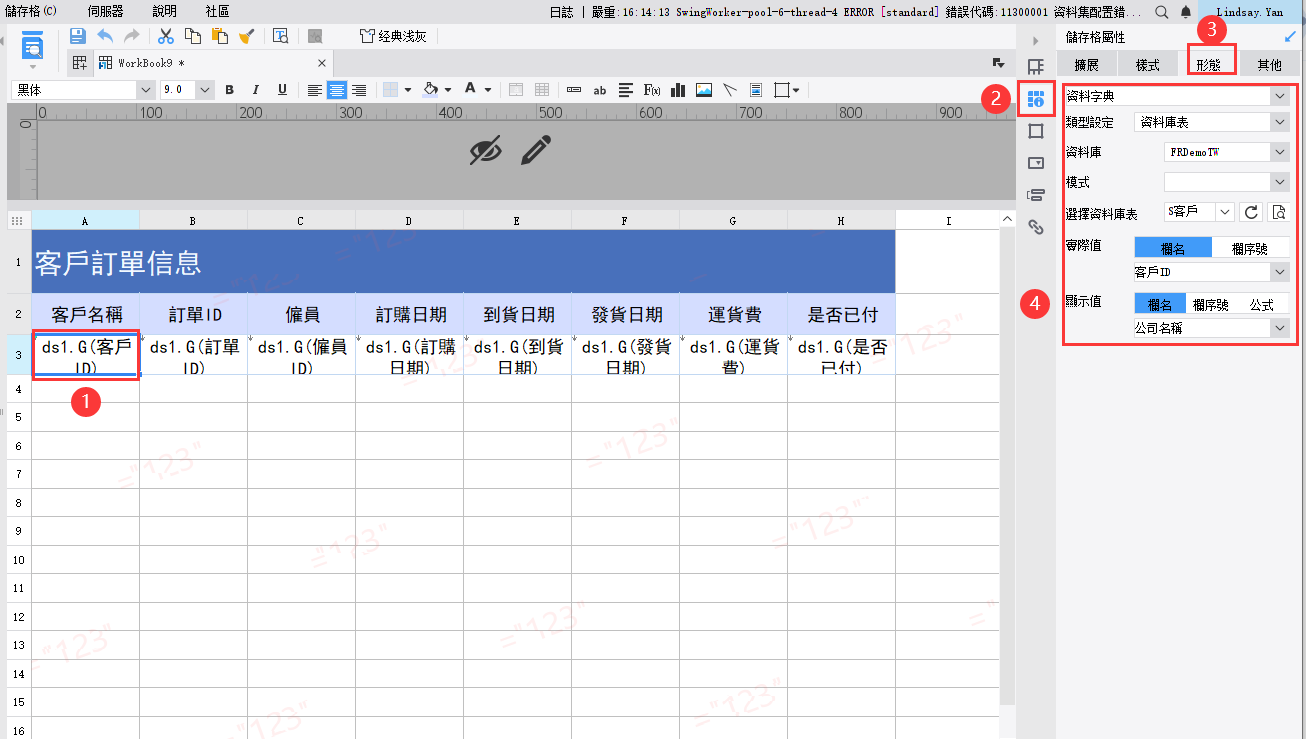The height and width of the screenshot is (739, 1306).
Task: Open the 客戶ID actual value dropdown
Action: coord(1212,272)
